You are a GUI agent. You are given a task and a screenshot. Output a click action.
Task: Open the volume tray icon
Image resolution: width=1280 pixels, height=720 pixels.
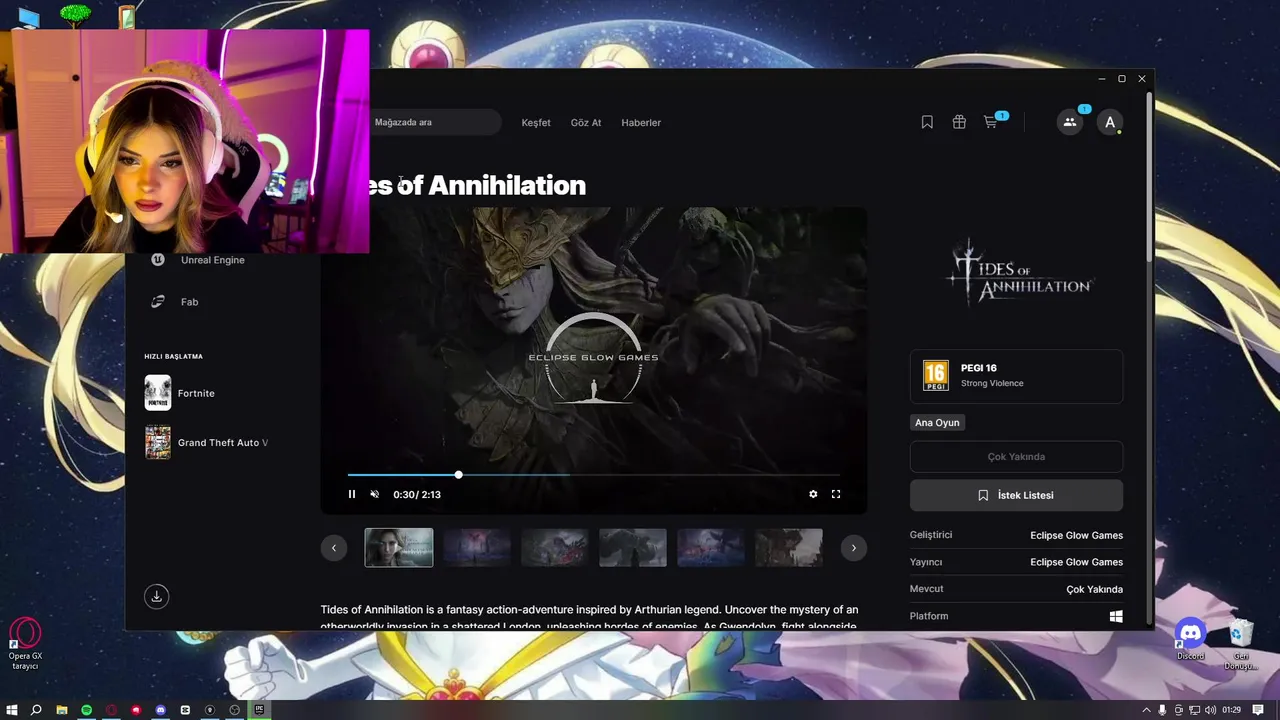pos(1210,710)
